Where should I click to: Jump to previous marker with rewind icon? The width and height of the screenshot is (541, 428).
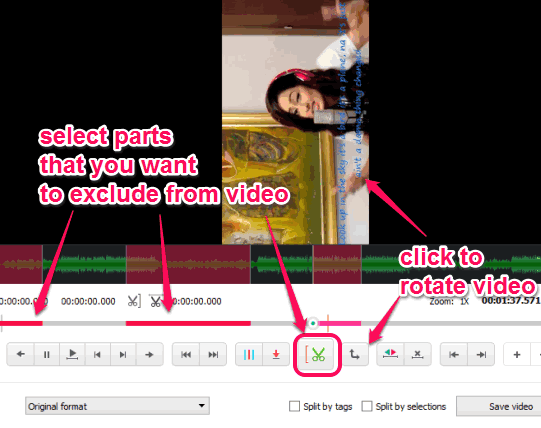point(186,354)
